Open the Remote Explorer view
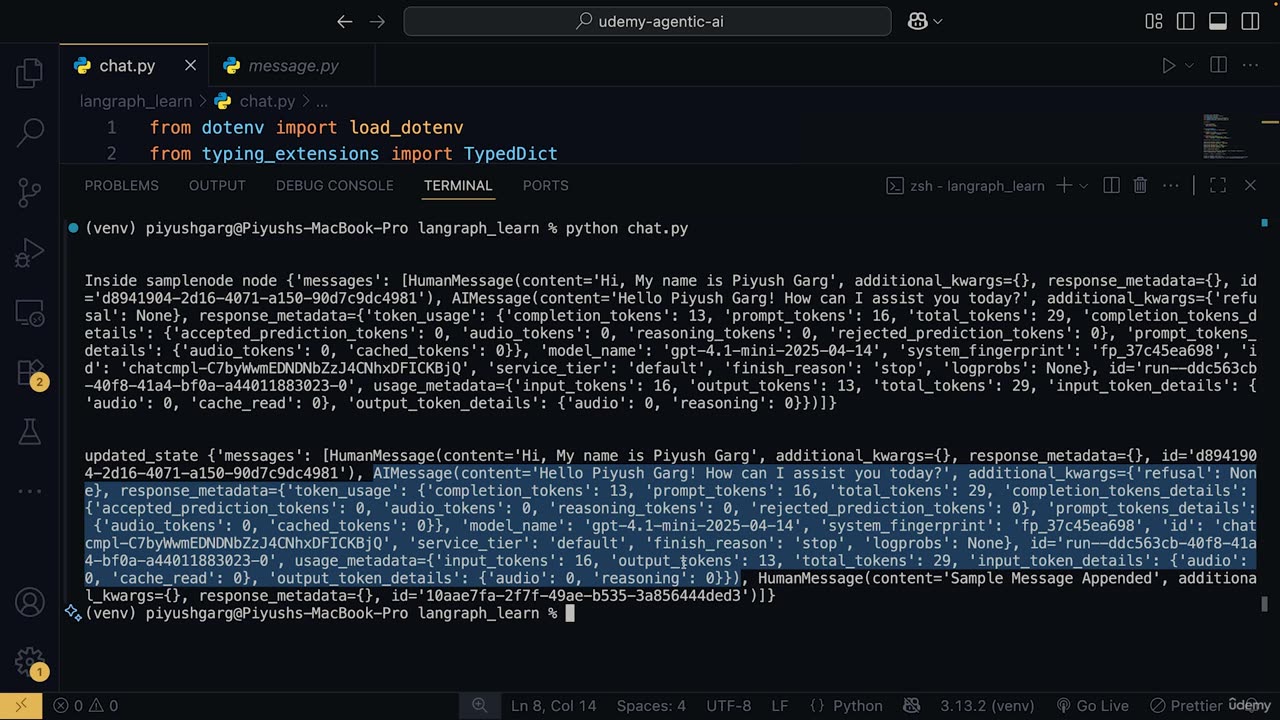The width and height of the screenshot is (1280, 720). (29, 312)
